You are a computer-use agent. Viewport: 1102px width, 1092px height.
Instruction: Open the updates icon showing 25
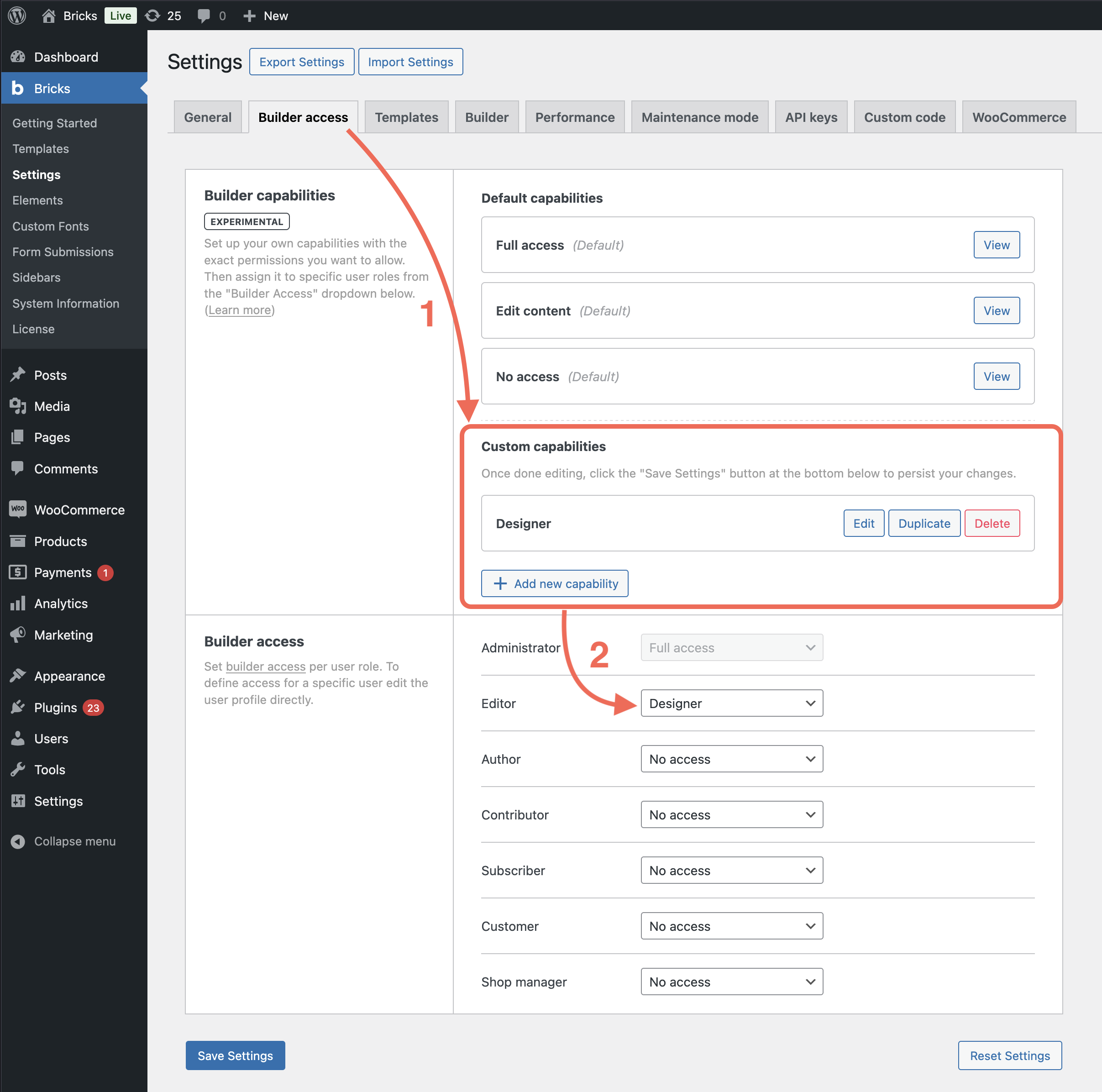[152, 16]
